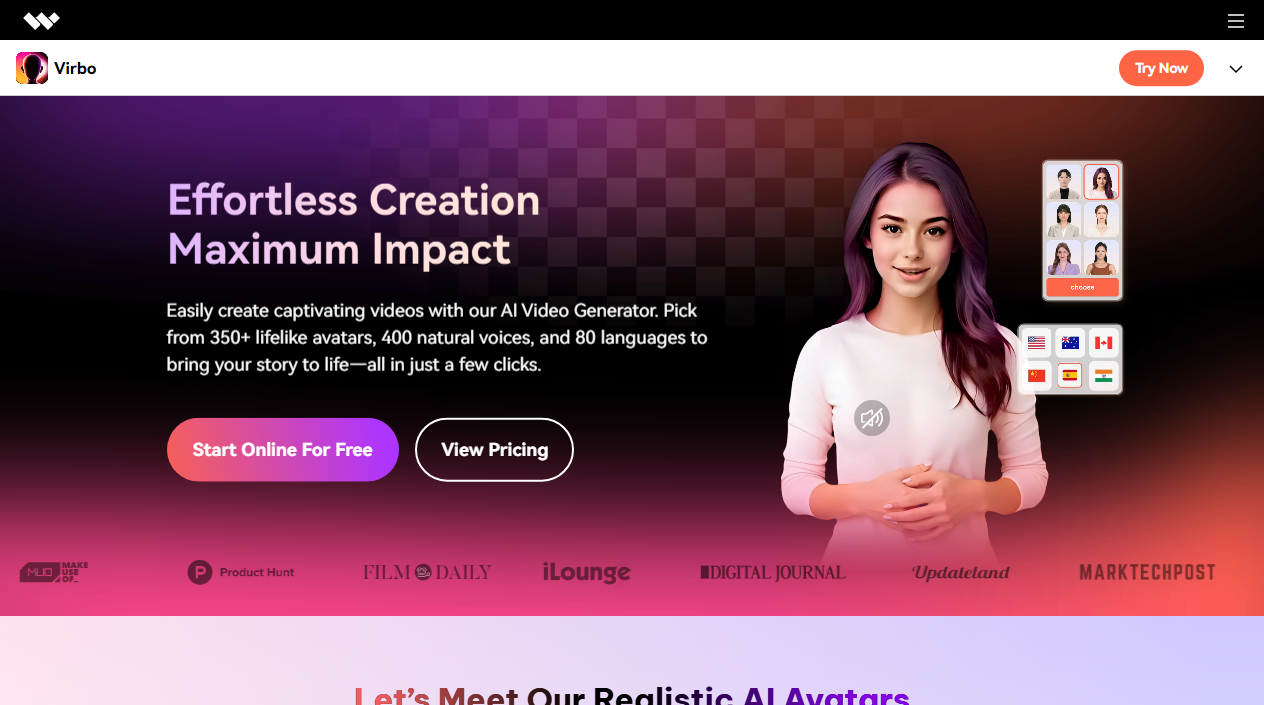Click the Virbo brand name text
This screenshot has height=705, width=1264.
tap(75, 68)
